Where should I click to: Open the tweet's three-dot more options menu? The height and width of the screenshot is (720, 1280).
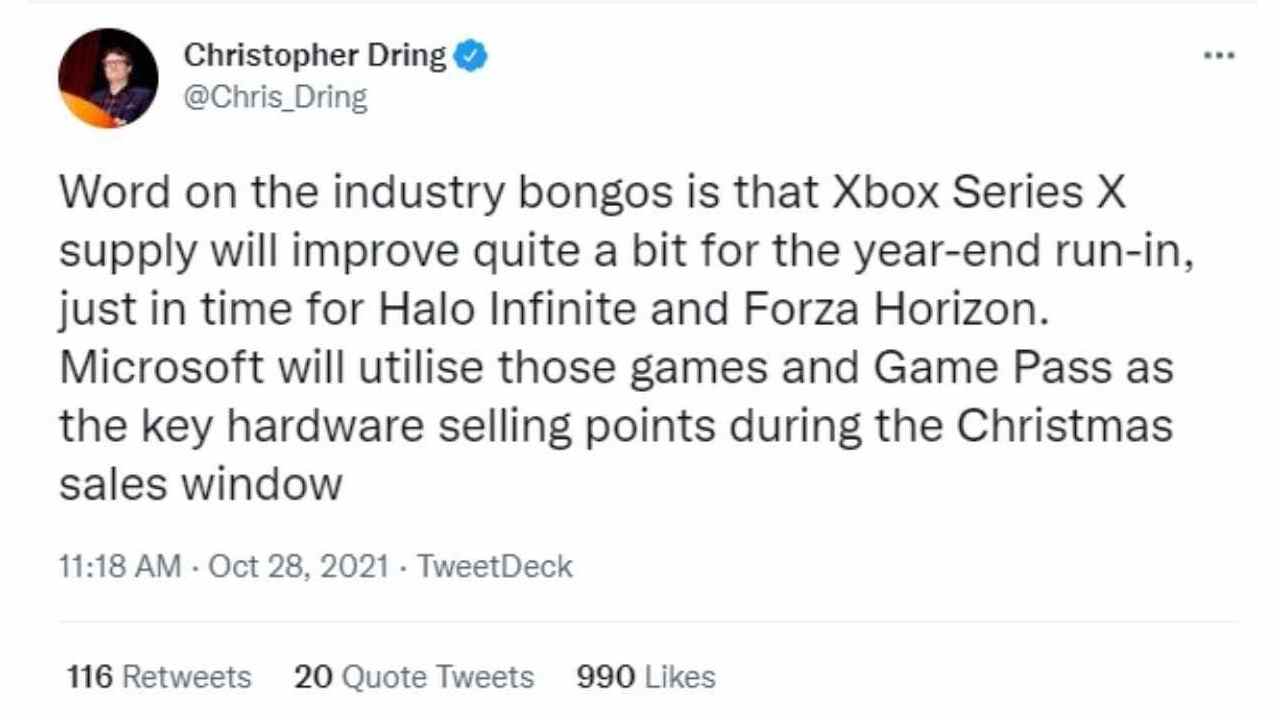[x=1219, y=55]
